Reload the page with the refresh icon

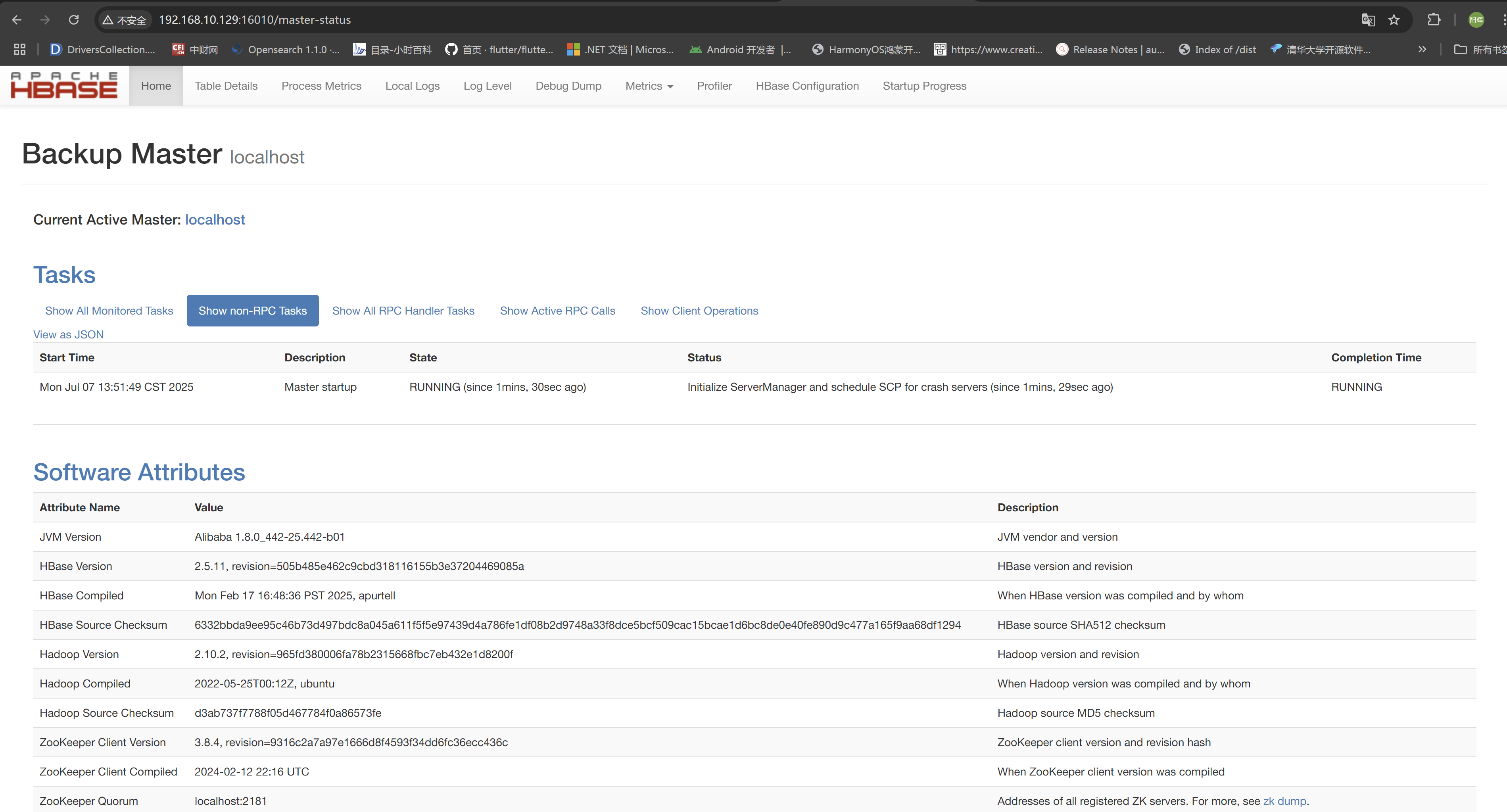tap(74, 20)
